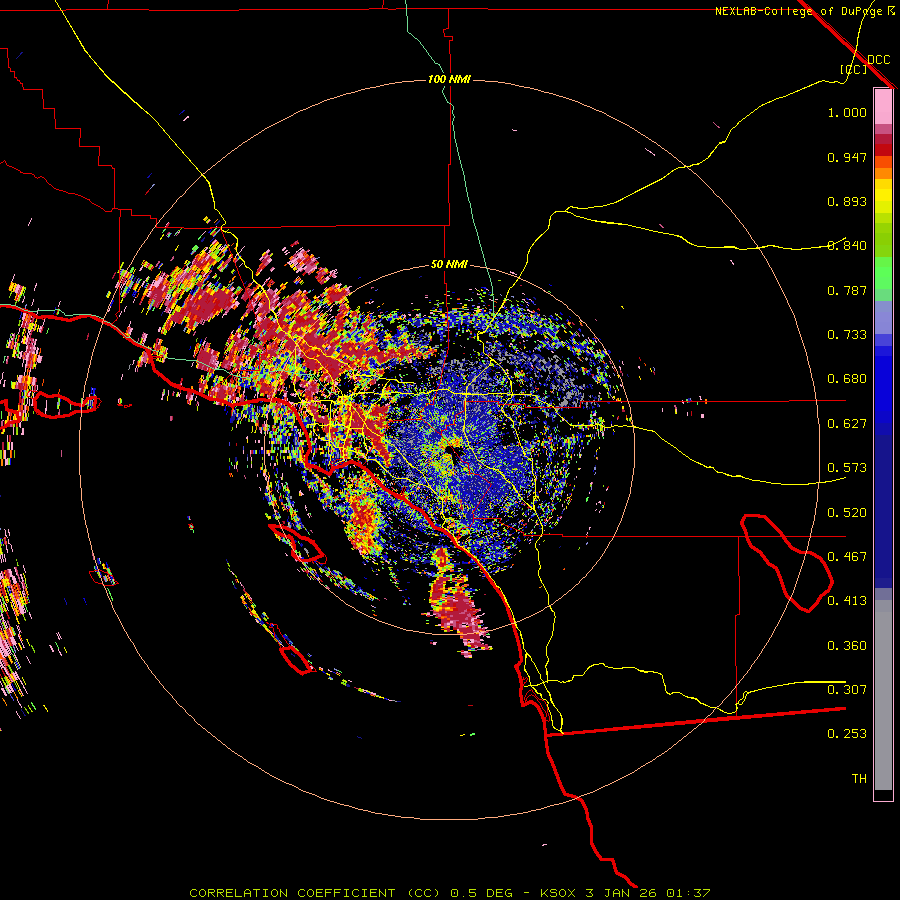Click the 0.787 scale value
Screen dimensions: 900x900
coord(847,290)
